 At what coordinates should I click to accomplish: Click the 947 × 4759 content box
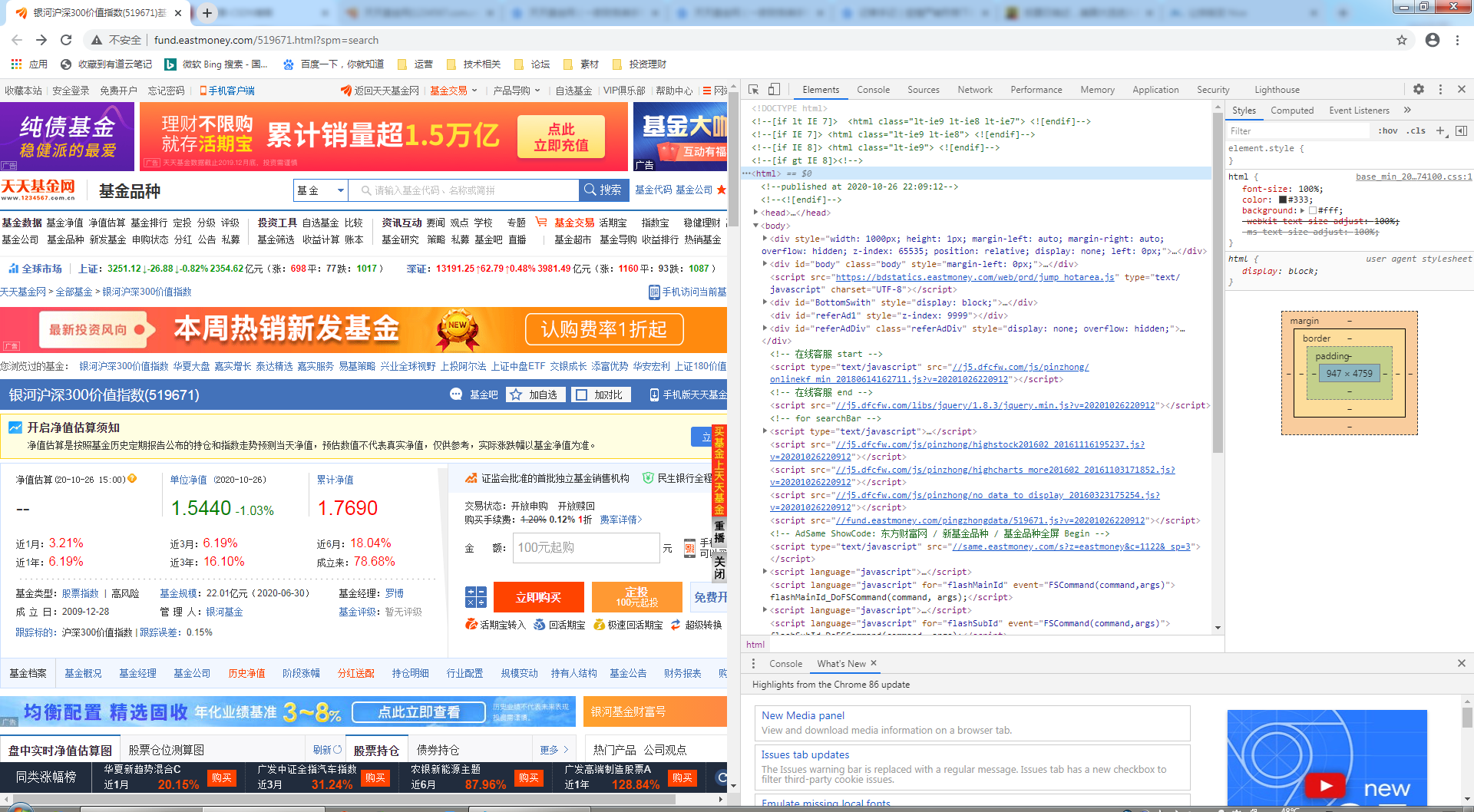(1349, 373)
